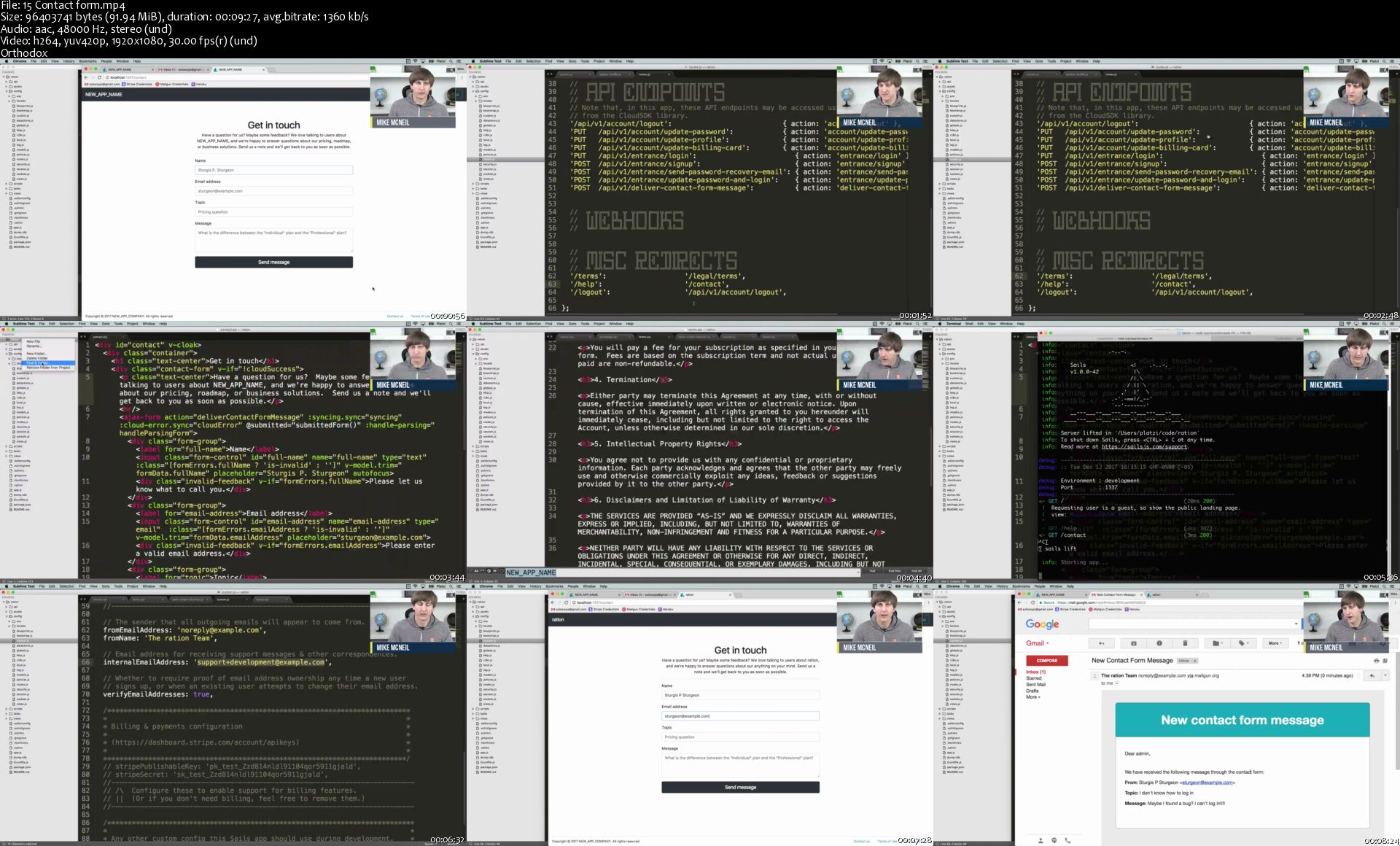1400x846 pixels.
Task: Click the Apple menu icon in the 00:03:44 frame
Action: point(7,324)
